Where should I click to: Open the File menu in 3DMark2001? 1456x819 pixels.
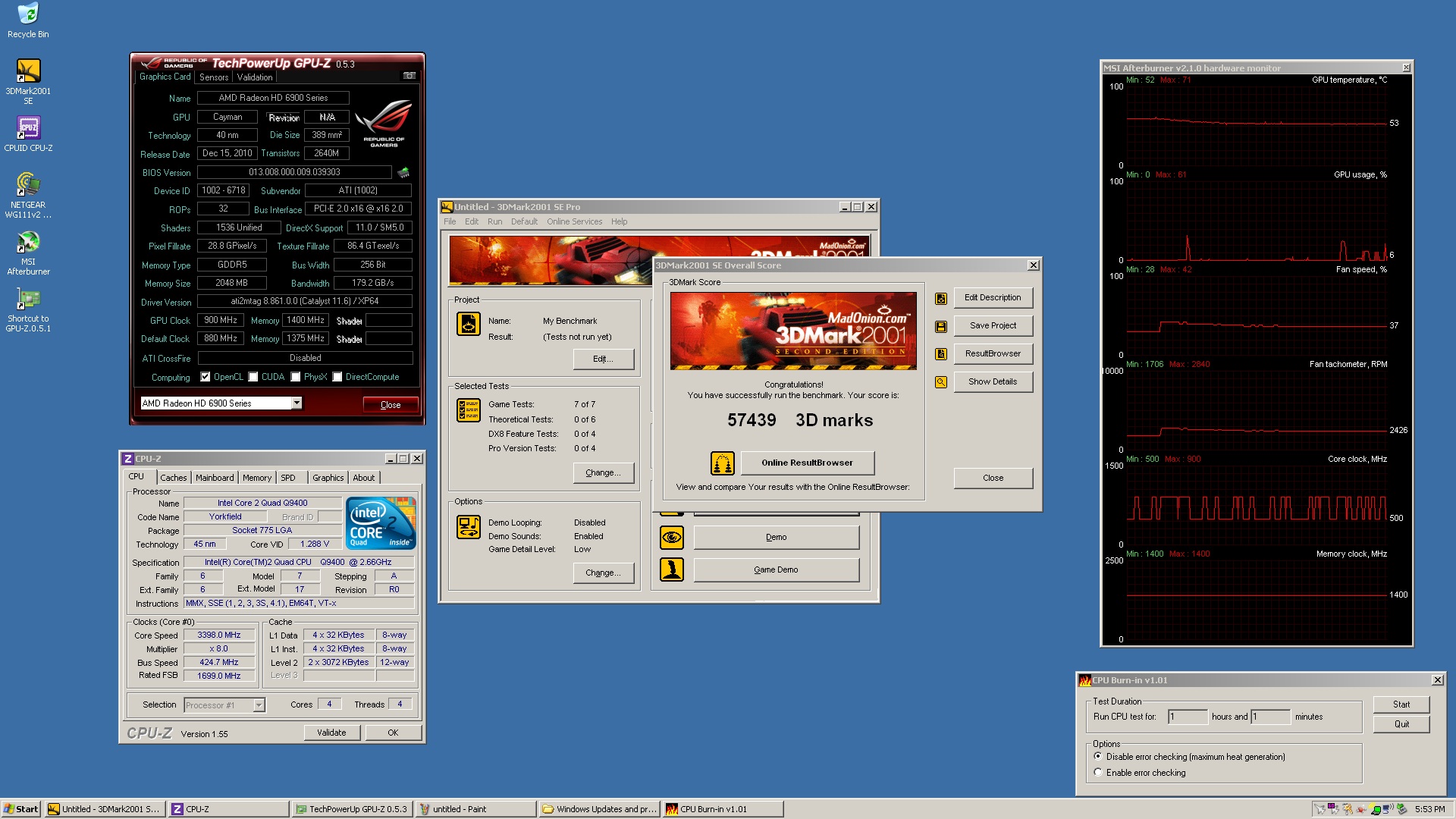[450, 222]
